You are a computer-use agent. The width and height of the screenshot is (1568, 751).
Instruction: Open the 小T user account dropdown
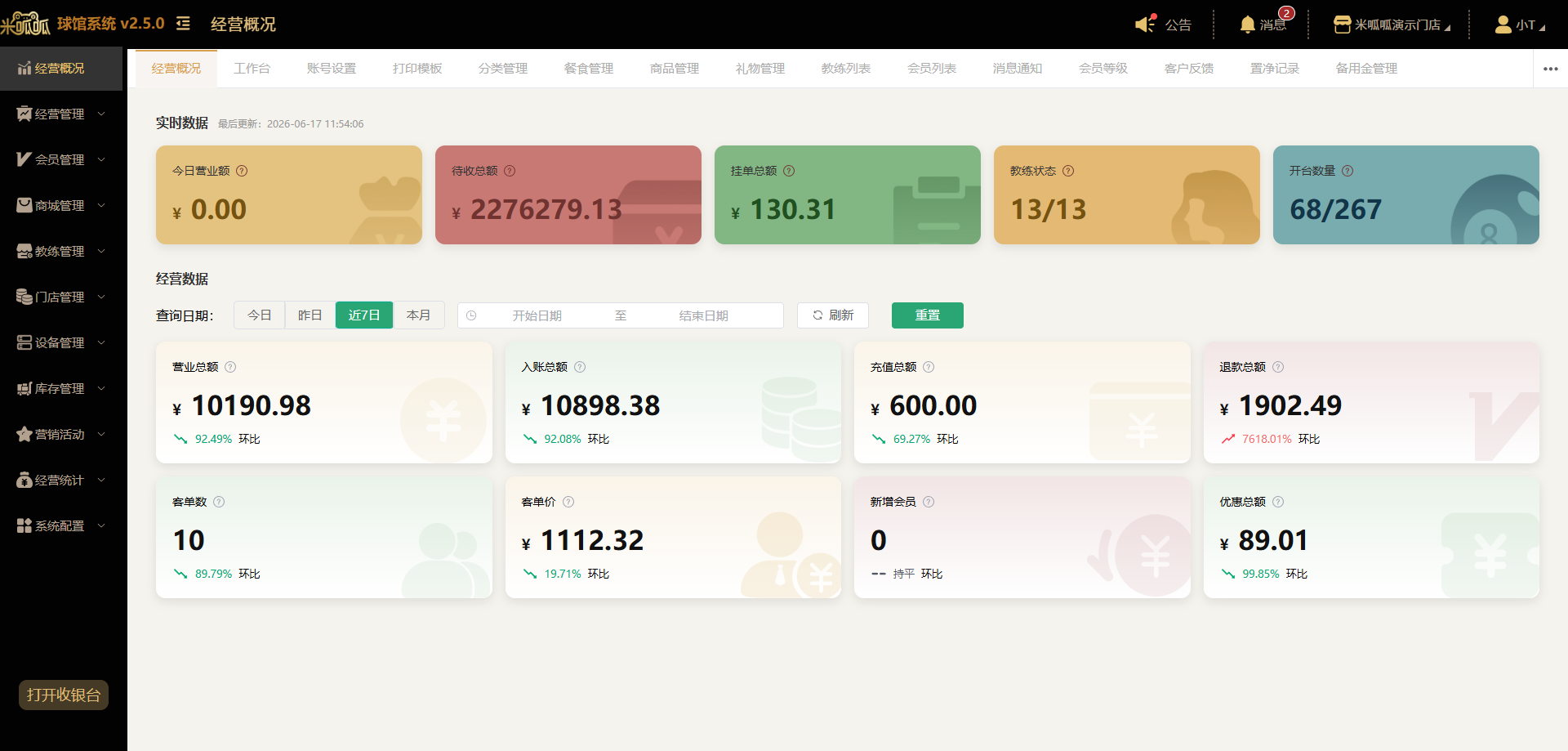[x=1520, y=25]
